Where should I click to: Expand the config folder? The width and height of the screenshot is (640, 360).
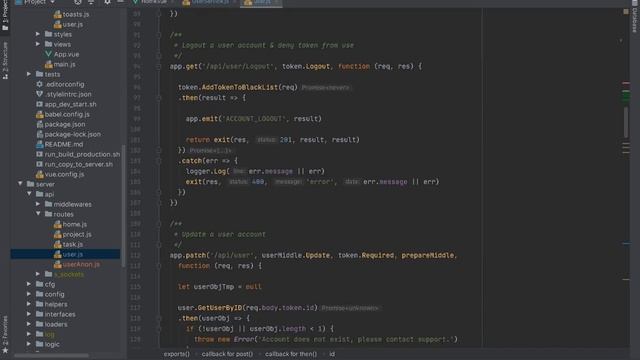click(29, 294)
